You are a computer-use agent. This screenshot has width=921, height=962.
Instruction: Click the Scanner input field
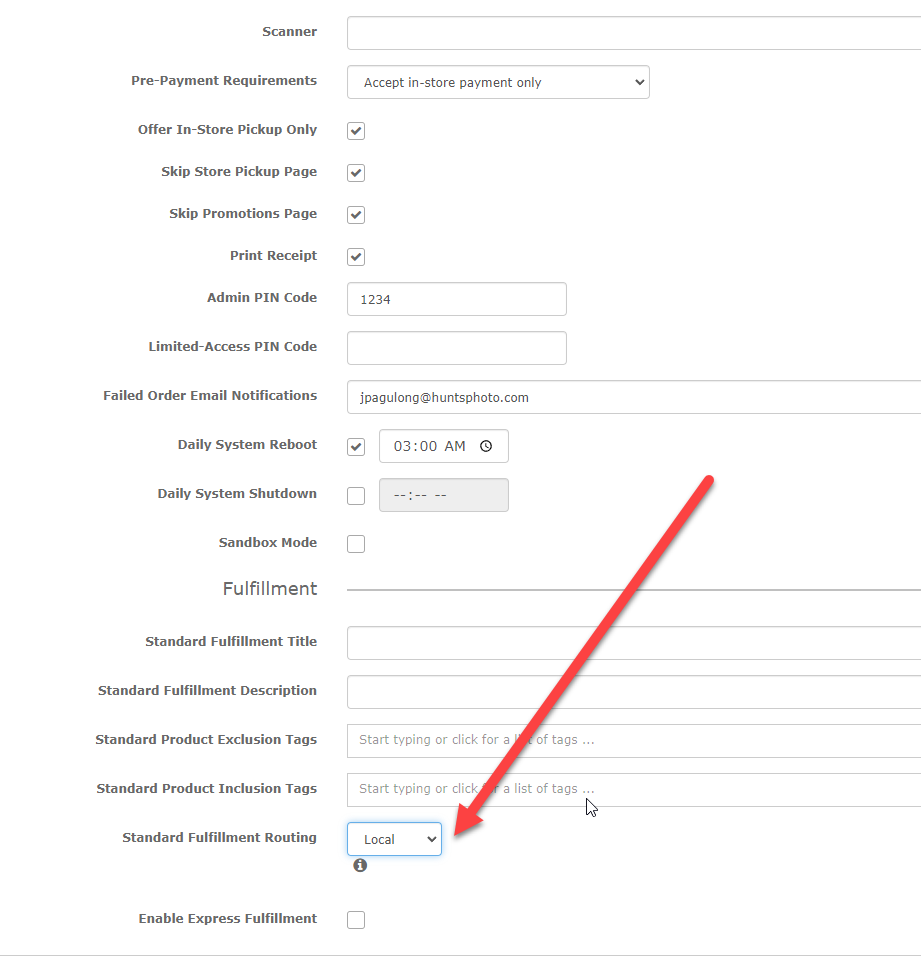pyautogui.click(x=634, y=33)
